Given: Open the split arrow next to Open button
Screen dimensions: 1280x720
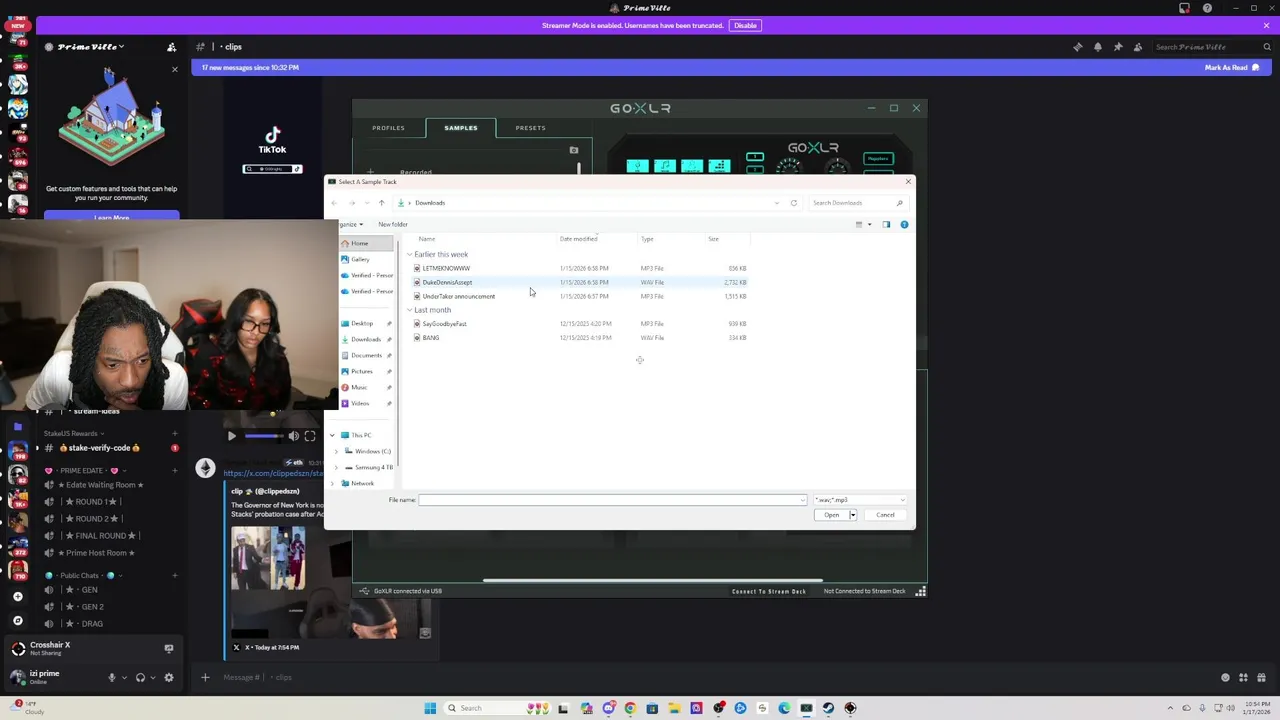Looking at the screenshot, I should tap(853, 515).
